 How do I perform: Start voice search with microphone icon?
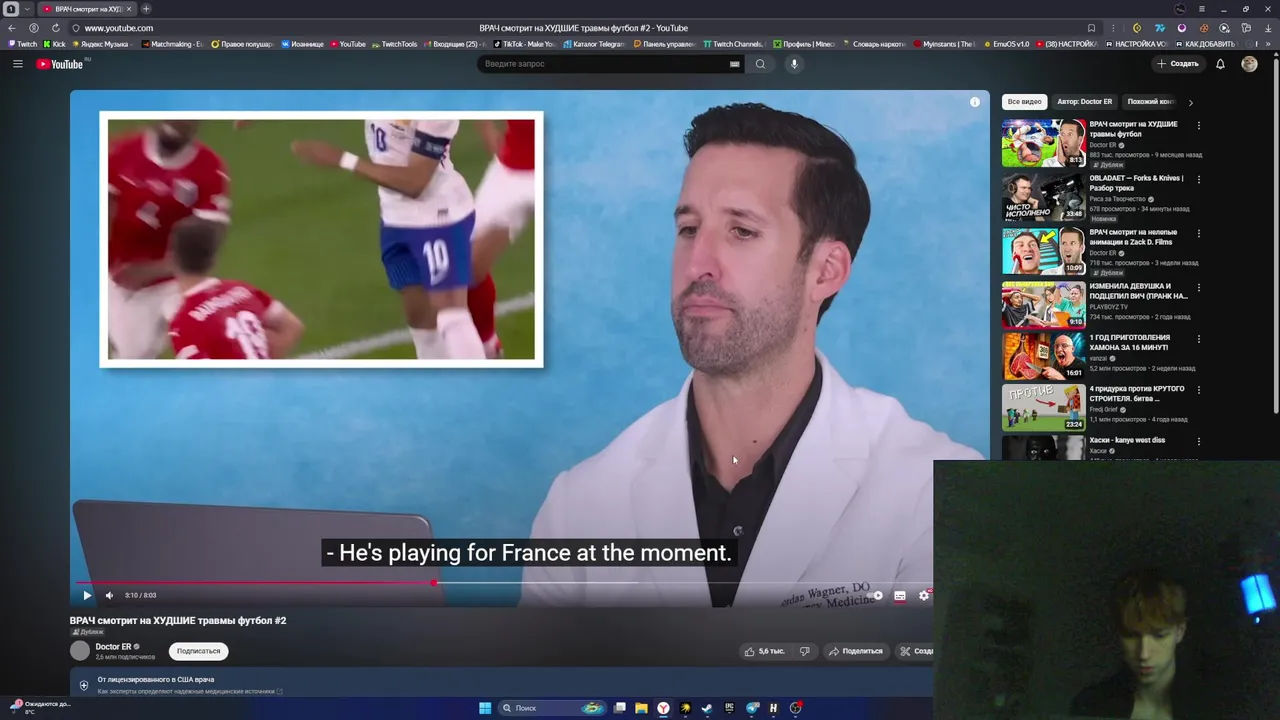794,64
